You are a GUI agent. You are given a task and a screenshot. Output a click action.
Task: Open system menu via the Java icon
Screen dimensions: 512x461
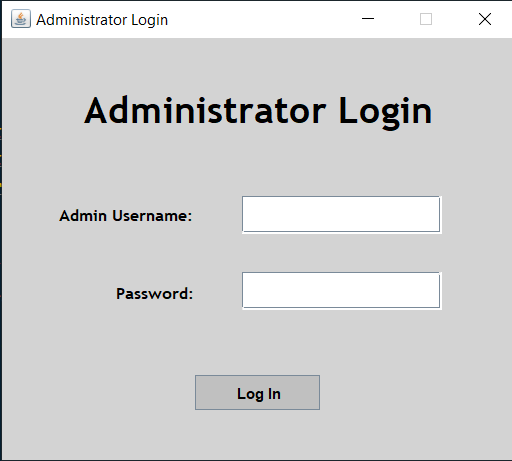coord(21,19)
